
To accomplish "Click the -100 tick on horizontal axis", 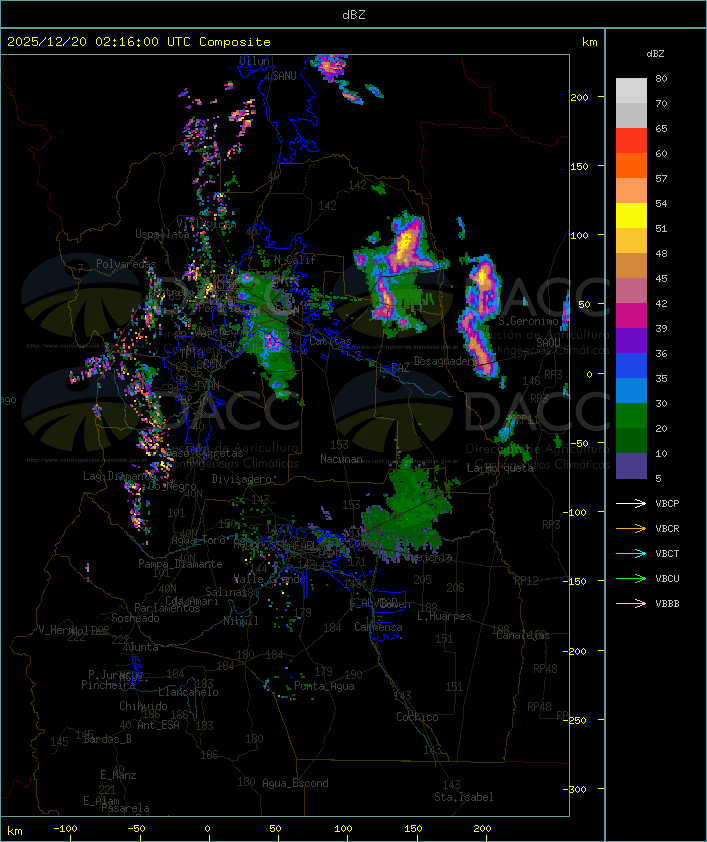I will (x=65, y=829).
